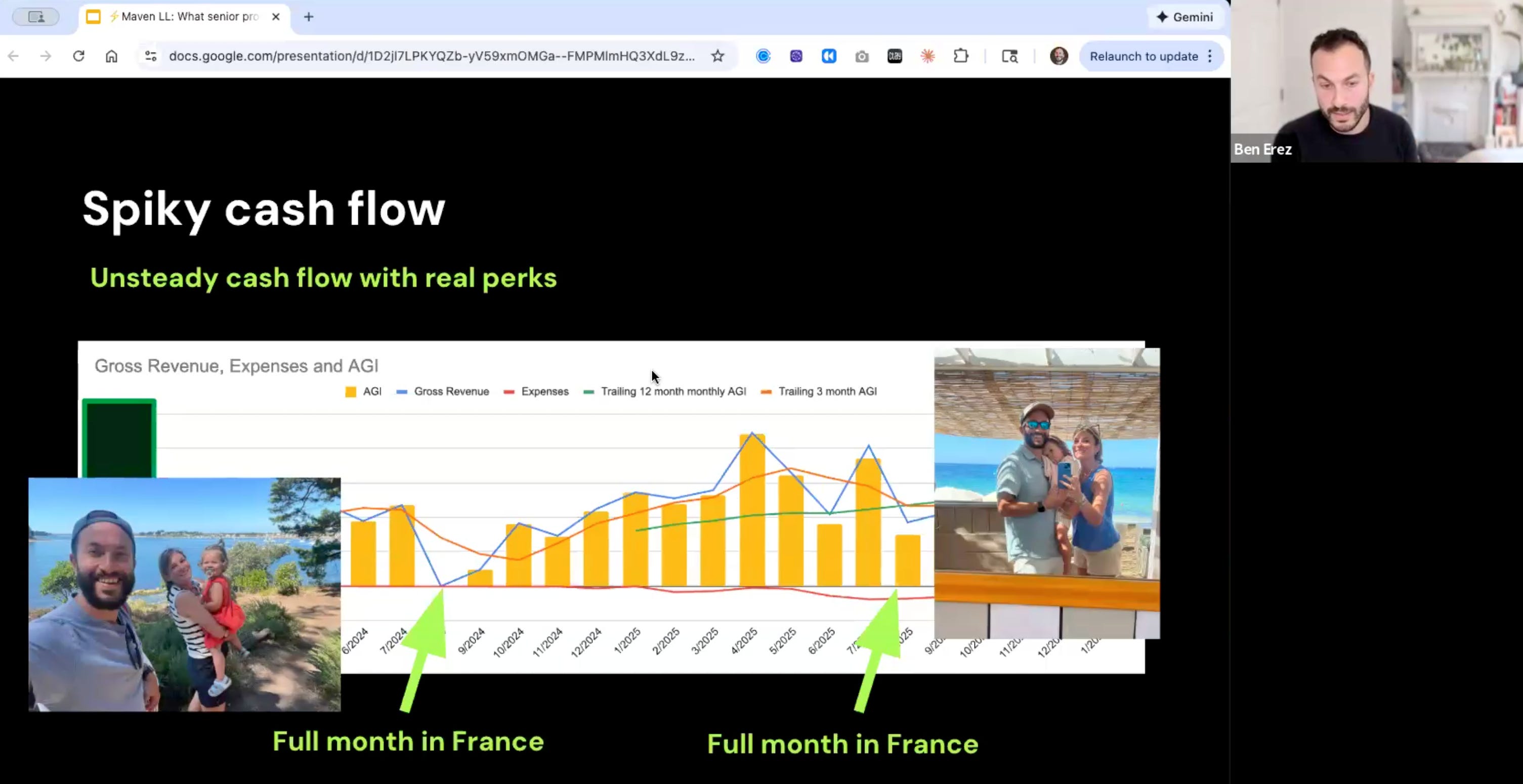
Task: Open the Chrome three-dot menu
Action: point(1210,56)
